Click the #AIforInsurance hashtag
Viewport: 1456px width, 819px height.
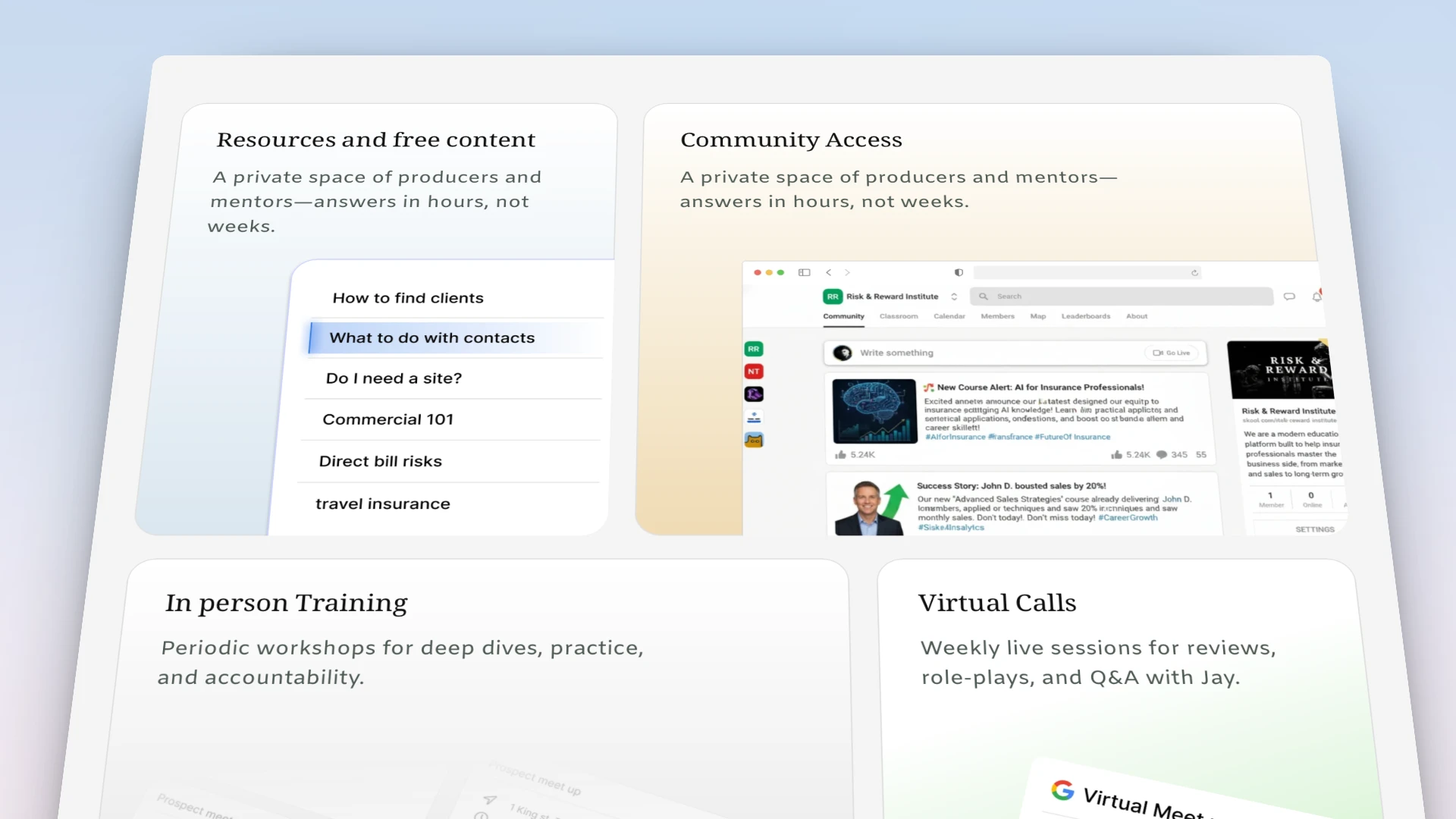pyautogui.click(x=955, y=437)
